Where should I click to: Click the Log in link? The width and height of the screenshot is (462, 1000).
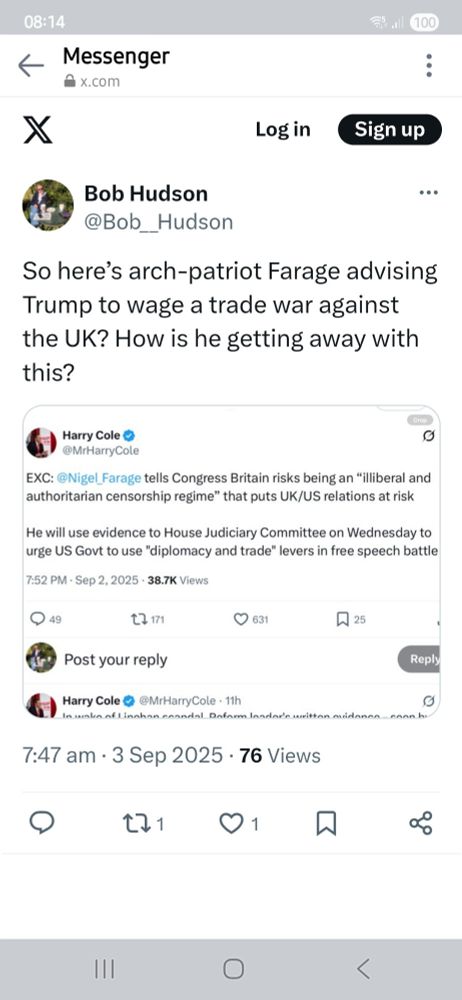click(283, 129)
